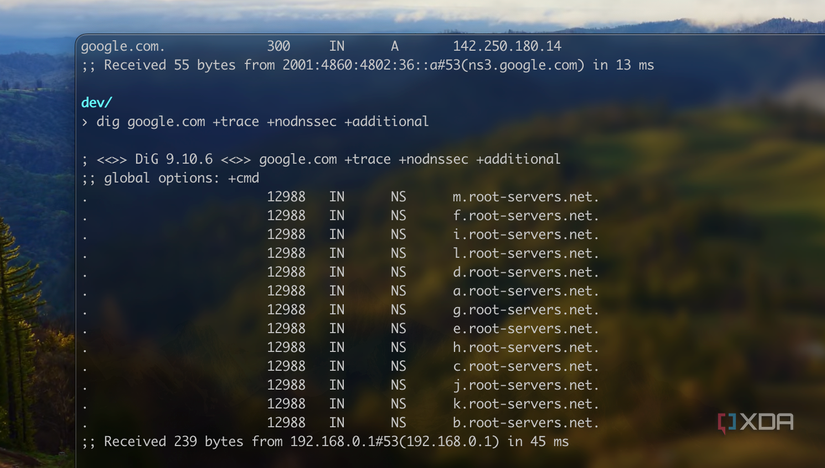The image size is (825, 468).
Task: Select m.root-servers.net. entry
Action: [526, 197]
